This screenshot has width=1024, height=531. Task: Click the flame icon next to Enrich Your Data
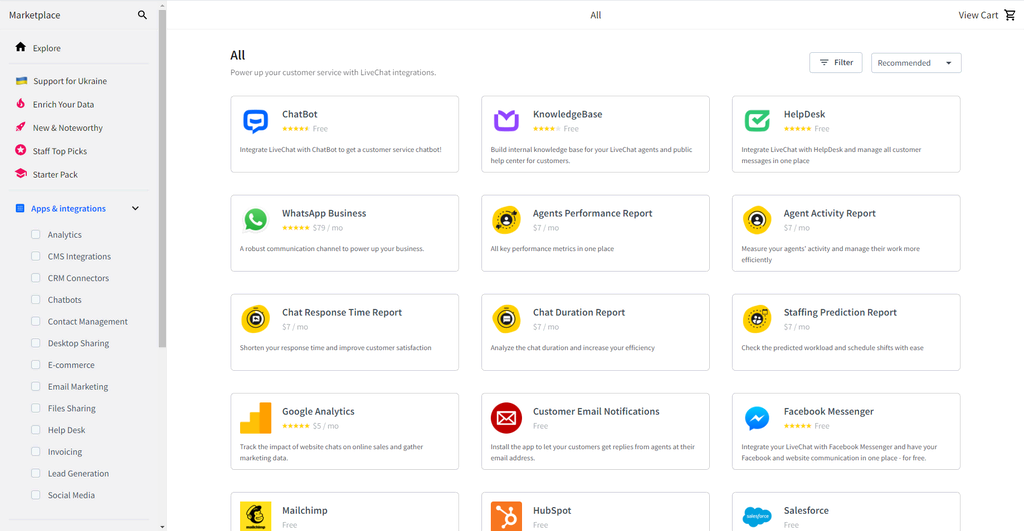pos(21,104)
